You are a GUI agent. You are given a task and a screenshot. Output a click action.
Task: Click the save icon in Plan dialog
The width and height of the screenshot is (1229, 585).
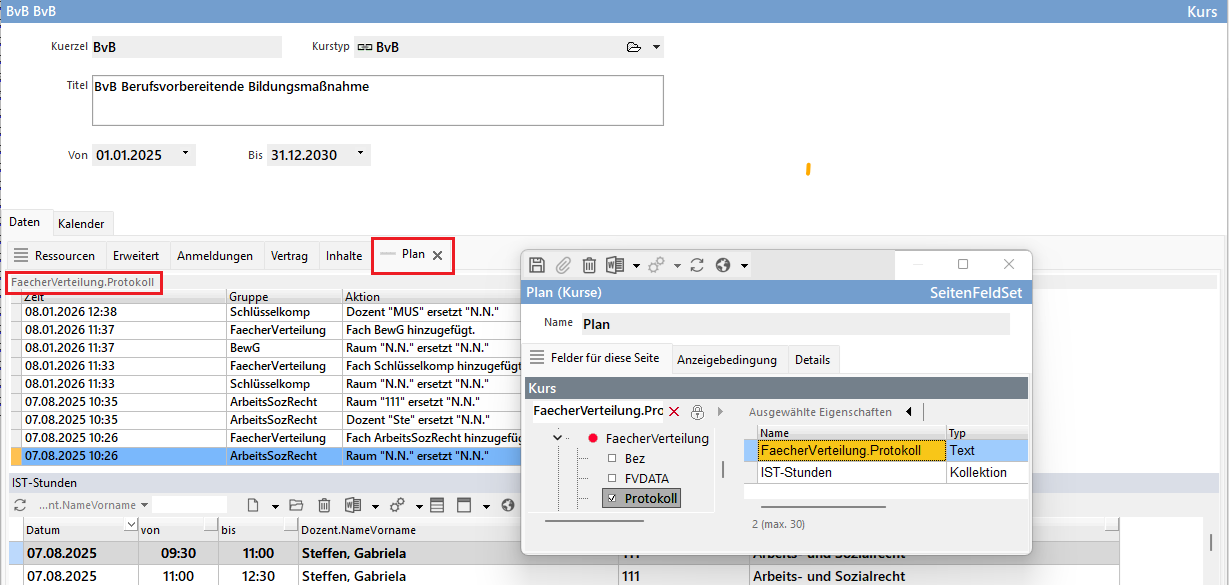tap(537, 265)
